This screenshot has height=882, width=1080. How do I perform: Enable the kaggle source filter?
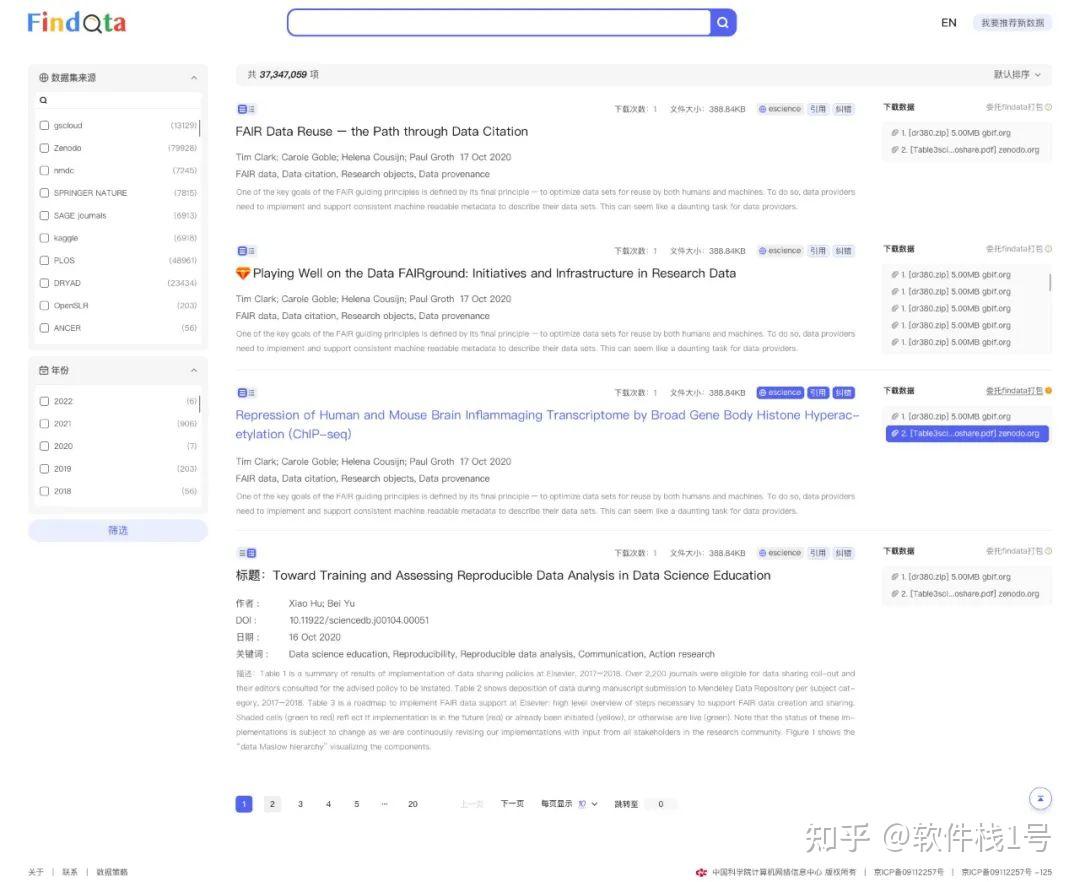(44, 238)
